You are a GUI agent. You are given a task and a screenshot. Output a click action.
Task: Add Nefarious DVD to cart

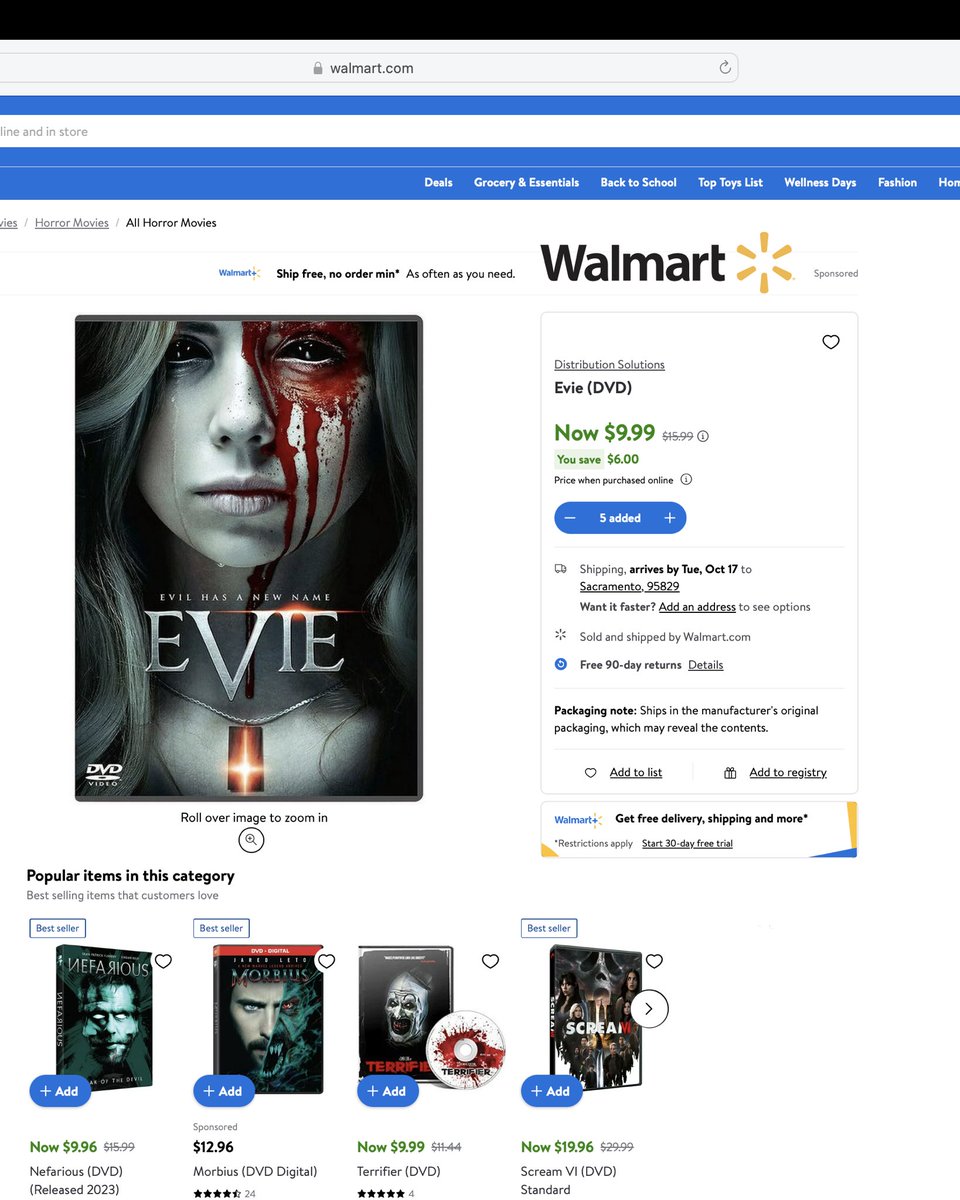click(x=60, y=1091)
